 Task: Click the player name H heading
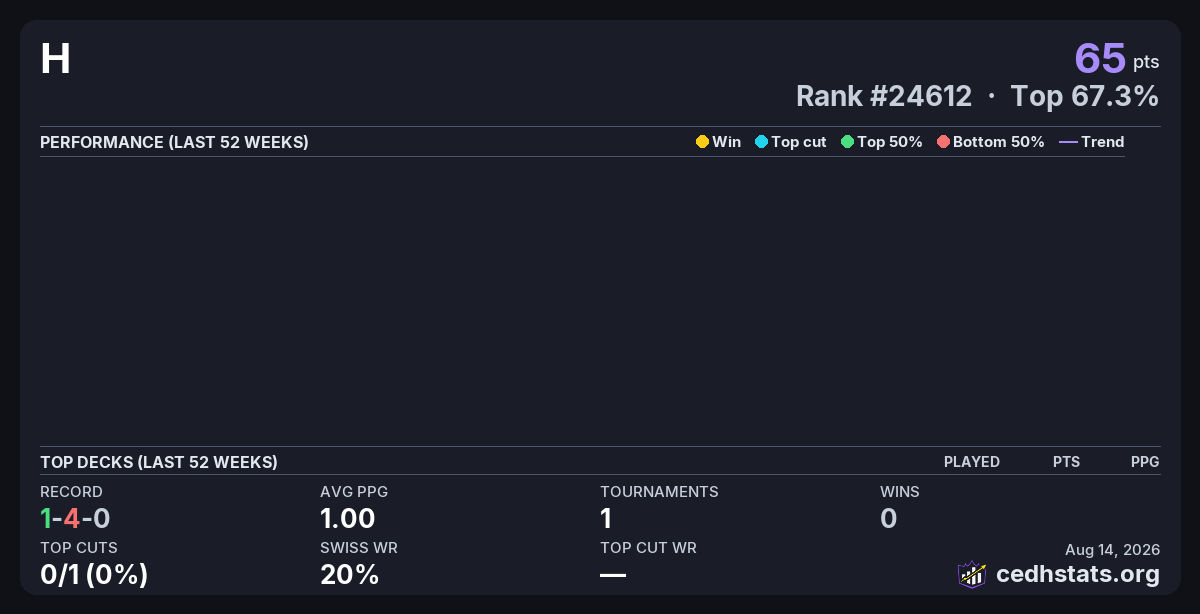point(55,60)
